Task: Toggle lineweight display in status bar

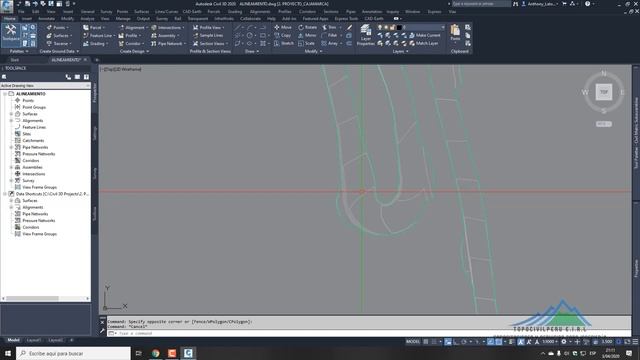Action: click(x=511, y=342)
